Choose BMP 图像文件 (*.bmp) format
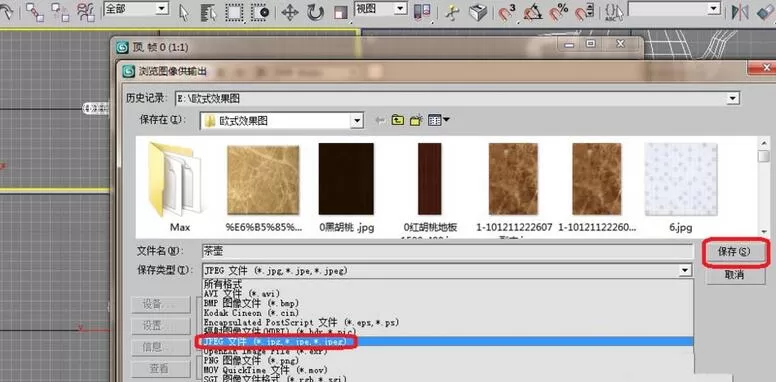The width and height of the screenshot is (776, 382). pos(251,303)
